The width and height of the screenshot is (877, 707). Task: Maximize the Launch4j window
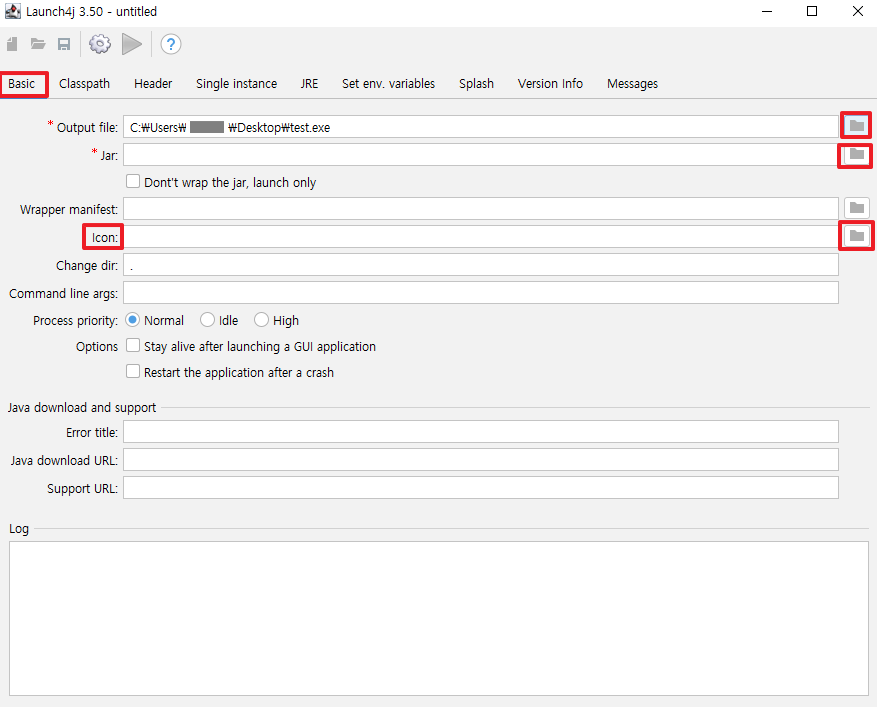pyautogui.click(x=812, y=11)
